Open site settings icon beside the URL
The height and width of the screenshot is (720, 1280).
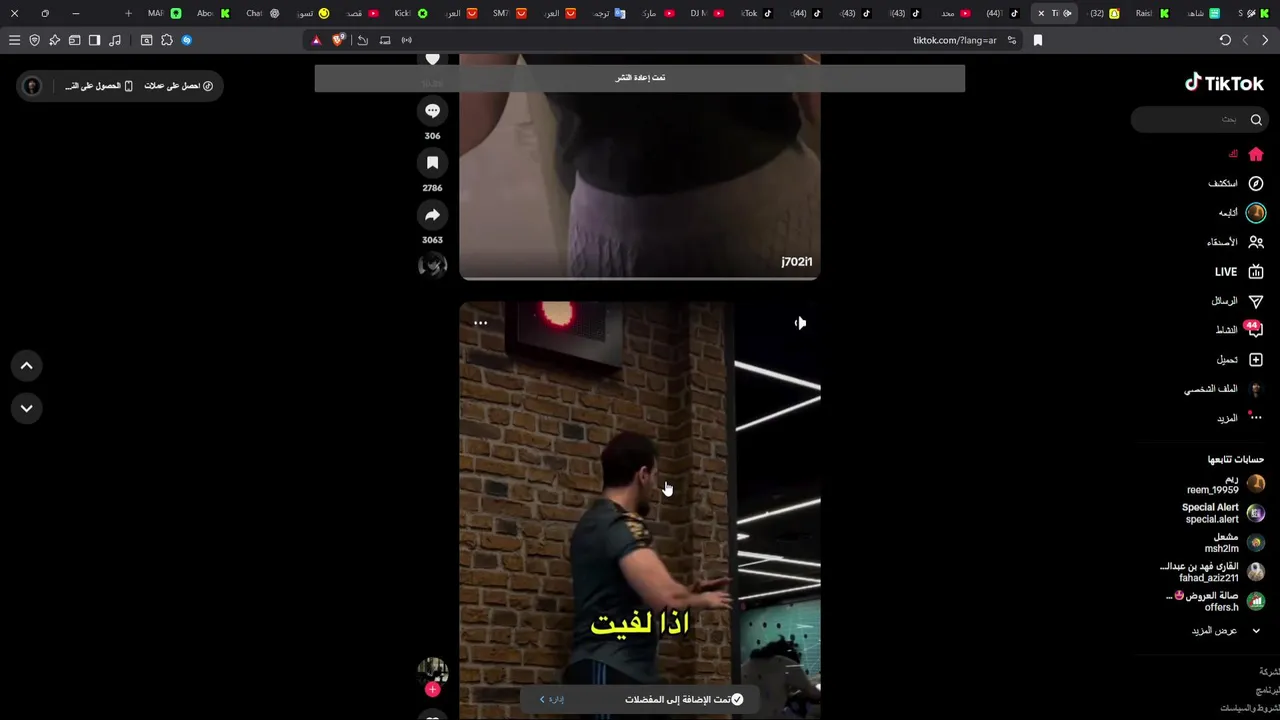1012,40
